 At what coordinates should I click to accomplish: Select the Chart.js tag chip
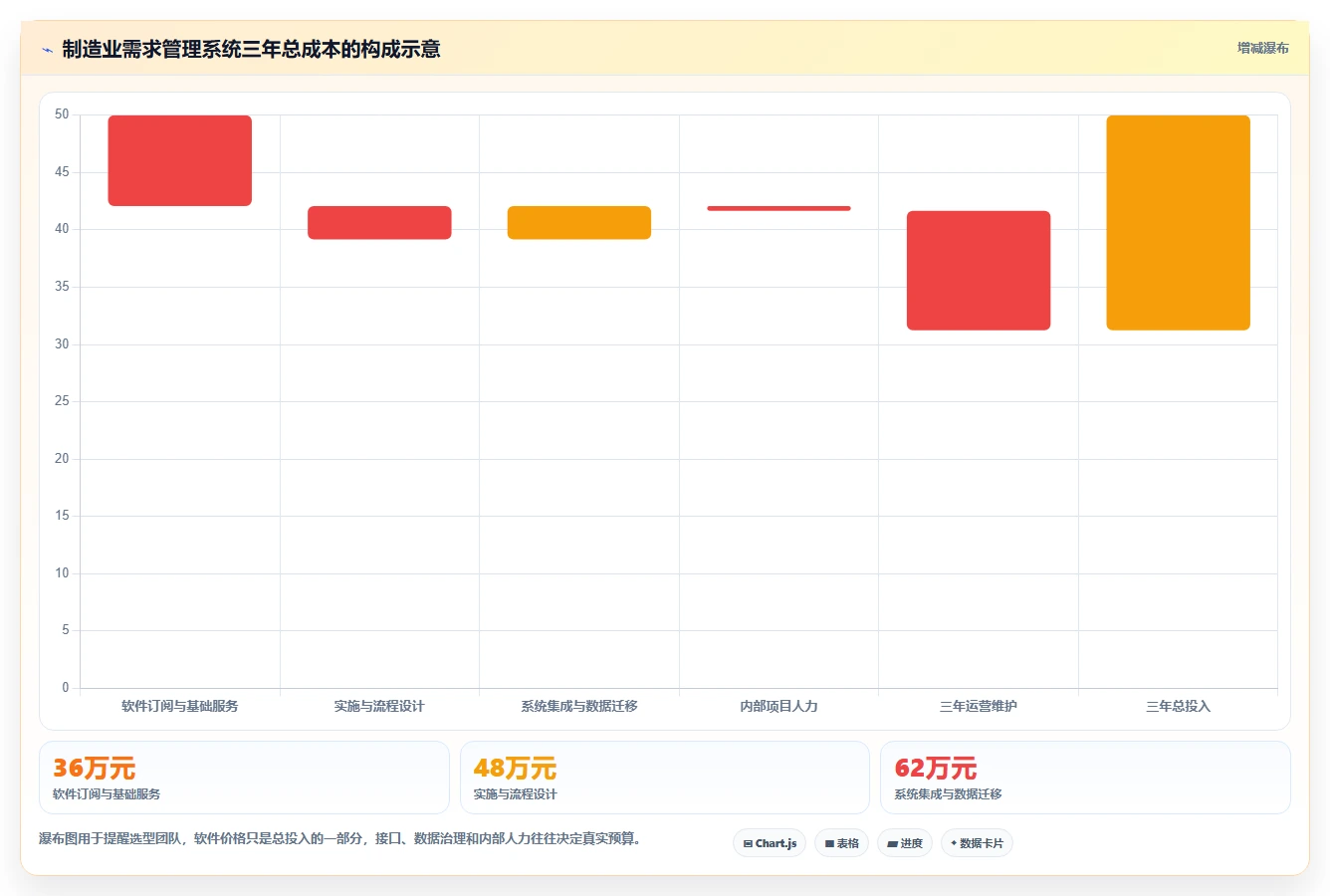(x=770, y=843)
